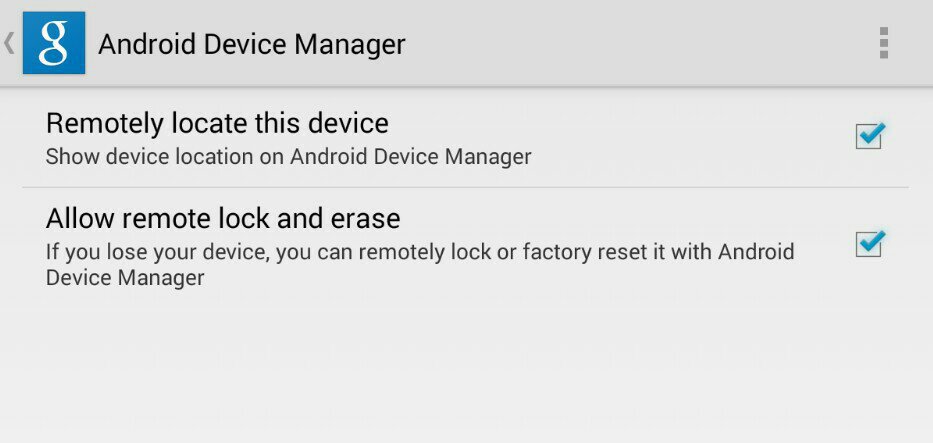Open the three-dot overflow menu

[884, 43]
